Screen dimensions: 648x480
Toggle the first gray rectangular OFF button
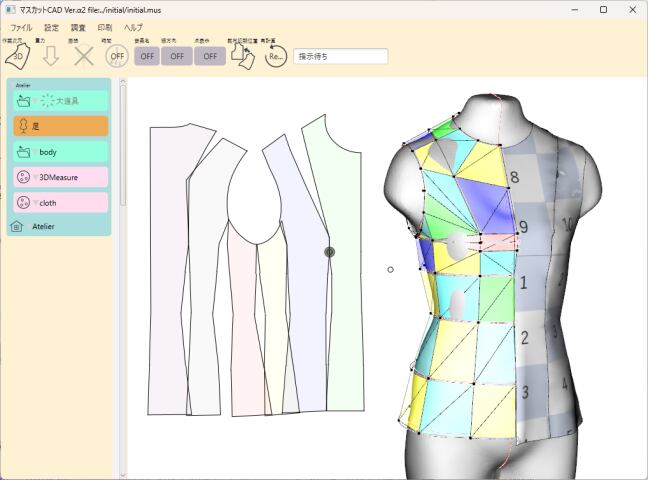(147, 56)
